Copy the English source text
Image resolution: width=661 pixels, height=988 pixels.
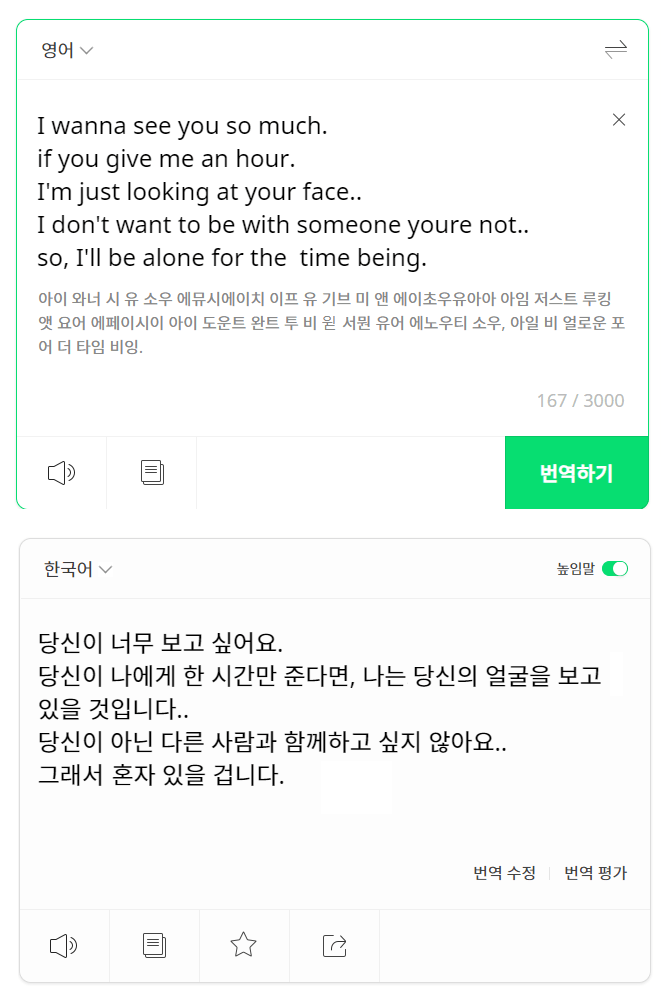(x=152, y=473)
